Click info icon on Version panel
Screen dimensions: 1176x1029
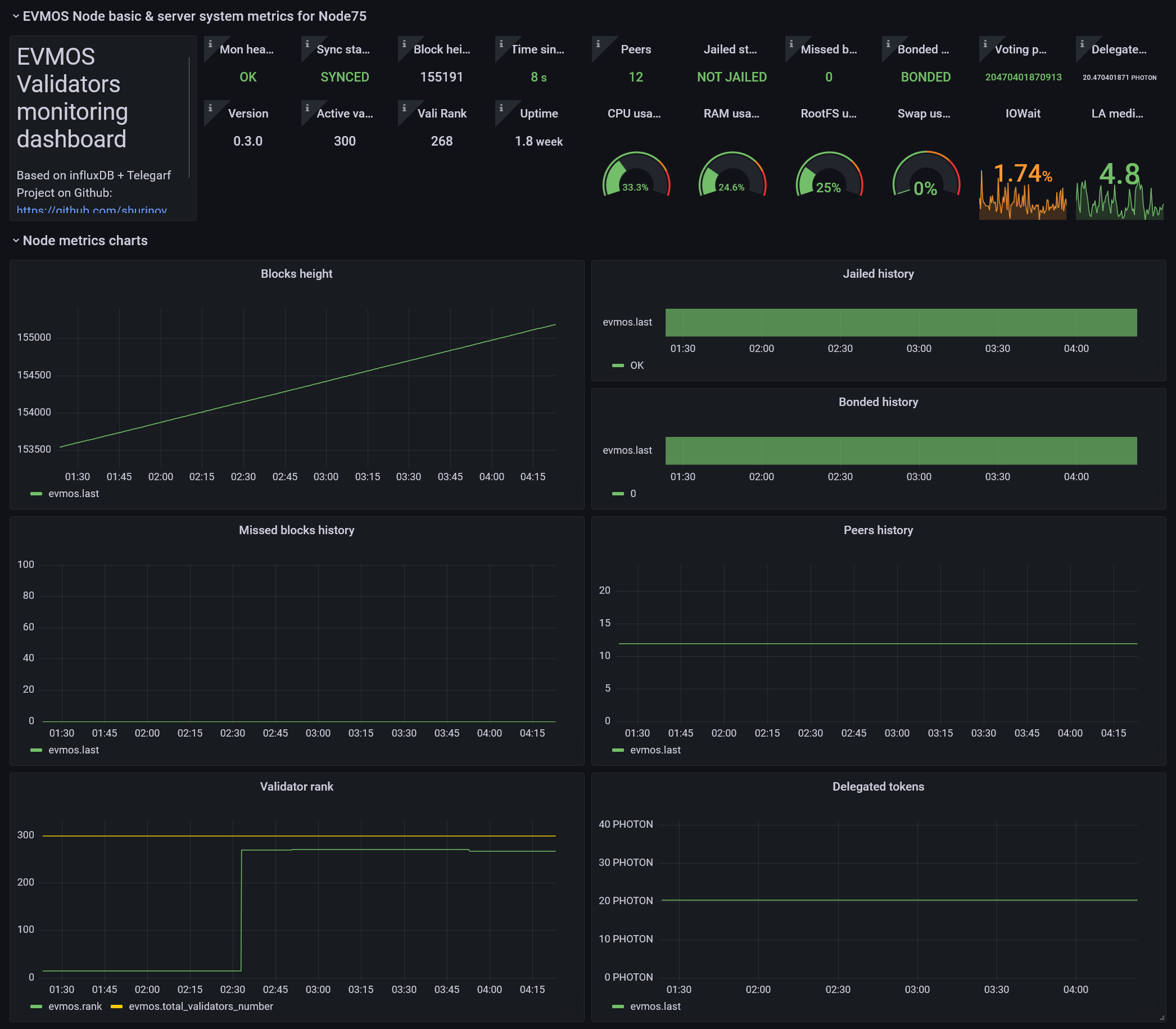point(210,108)
